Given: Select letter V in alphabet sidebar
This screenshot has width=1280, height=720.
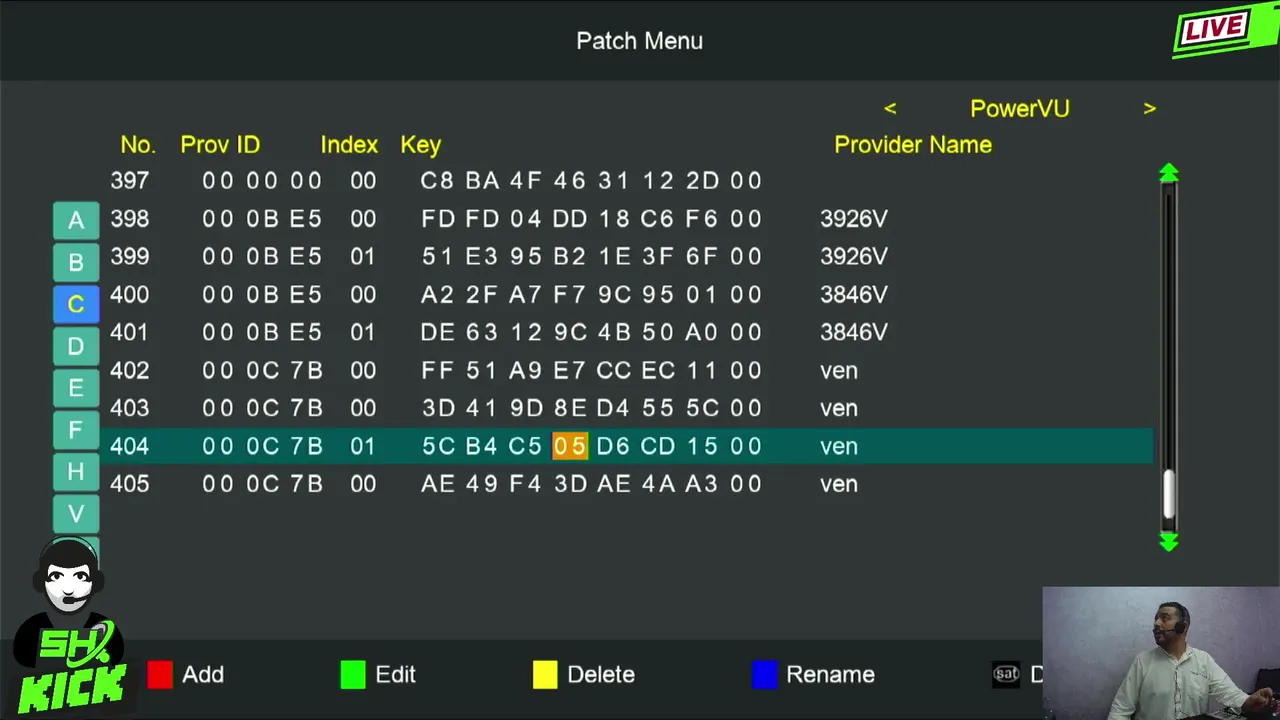Looking at the screenshot, I should click(76, 514).
